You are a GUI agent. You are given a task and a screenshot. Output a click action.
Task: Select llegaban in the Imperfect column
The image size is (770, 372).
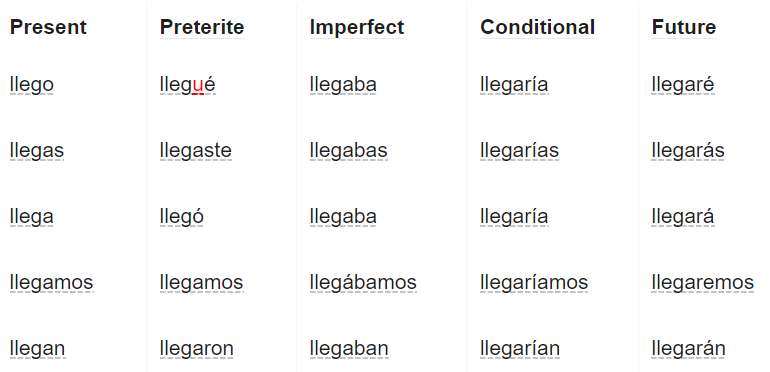[349, 349]
